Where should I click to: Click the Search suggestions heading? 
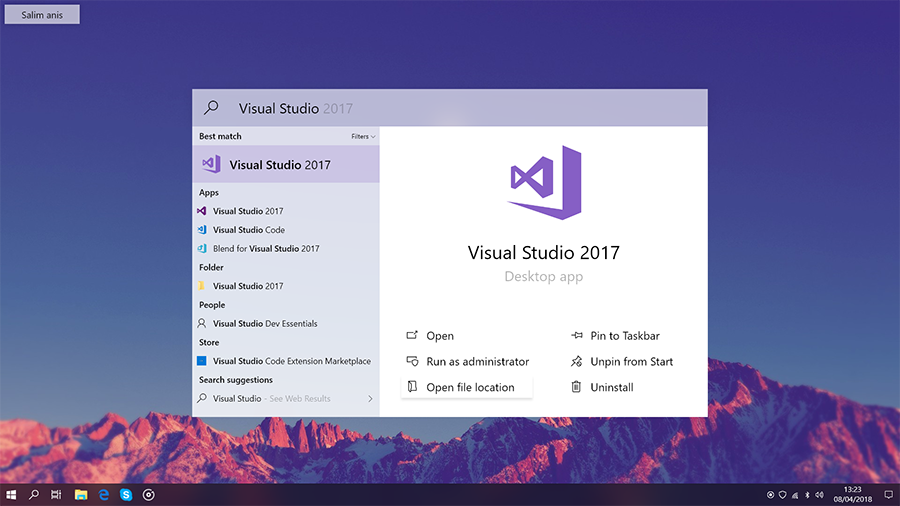(x=236, y=380)
